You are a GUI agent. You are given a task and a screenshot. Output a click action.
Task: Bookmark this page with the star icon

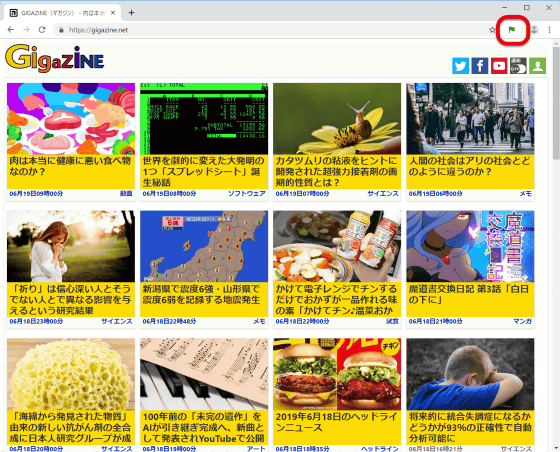pyautogui.click(x=492, y=30)
